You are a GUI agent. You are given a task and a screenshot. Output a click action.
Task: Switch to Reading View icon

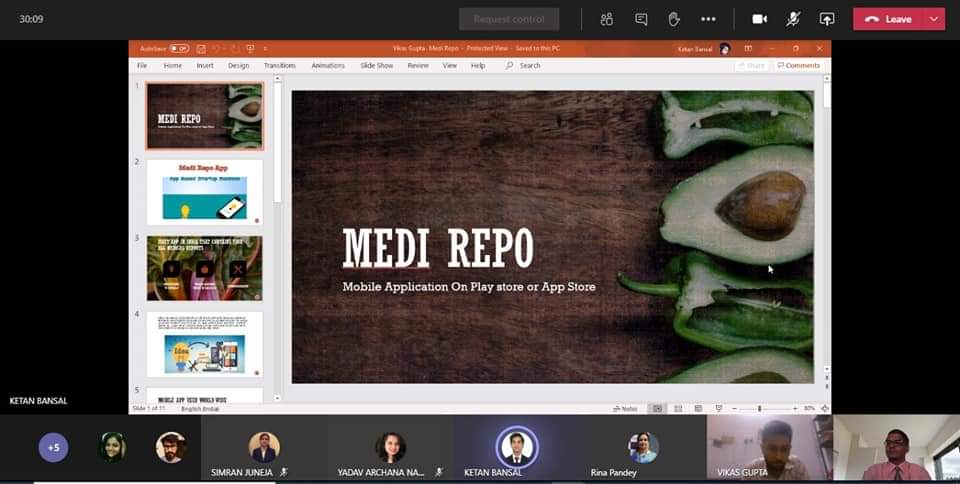[x=698, y=408]
